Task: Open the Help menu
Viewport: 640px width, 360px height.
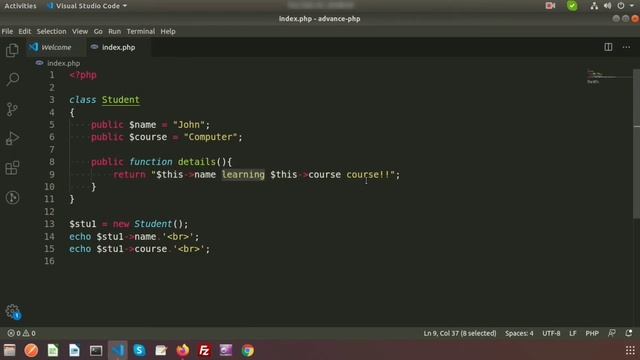Action: click(168, 31)
